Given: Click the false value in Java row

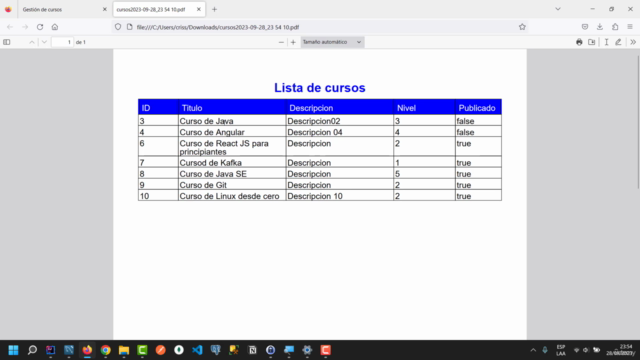Looking at the screenshot, I should tap(478, 121).
